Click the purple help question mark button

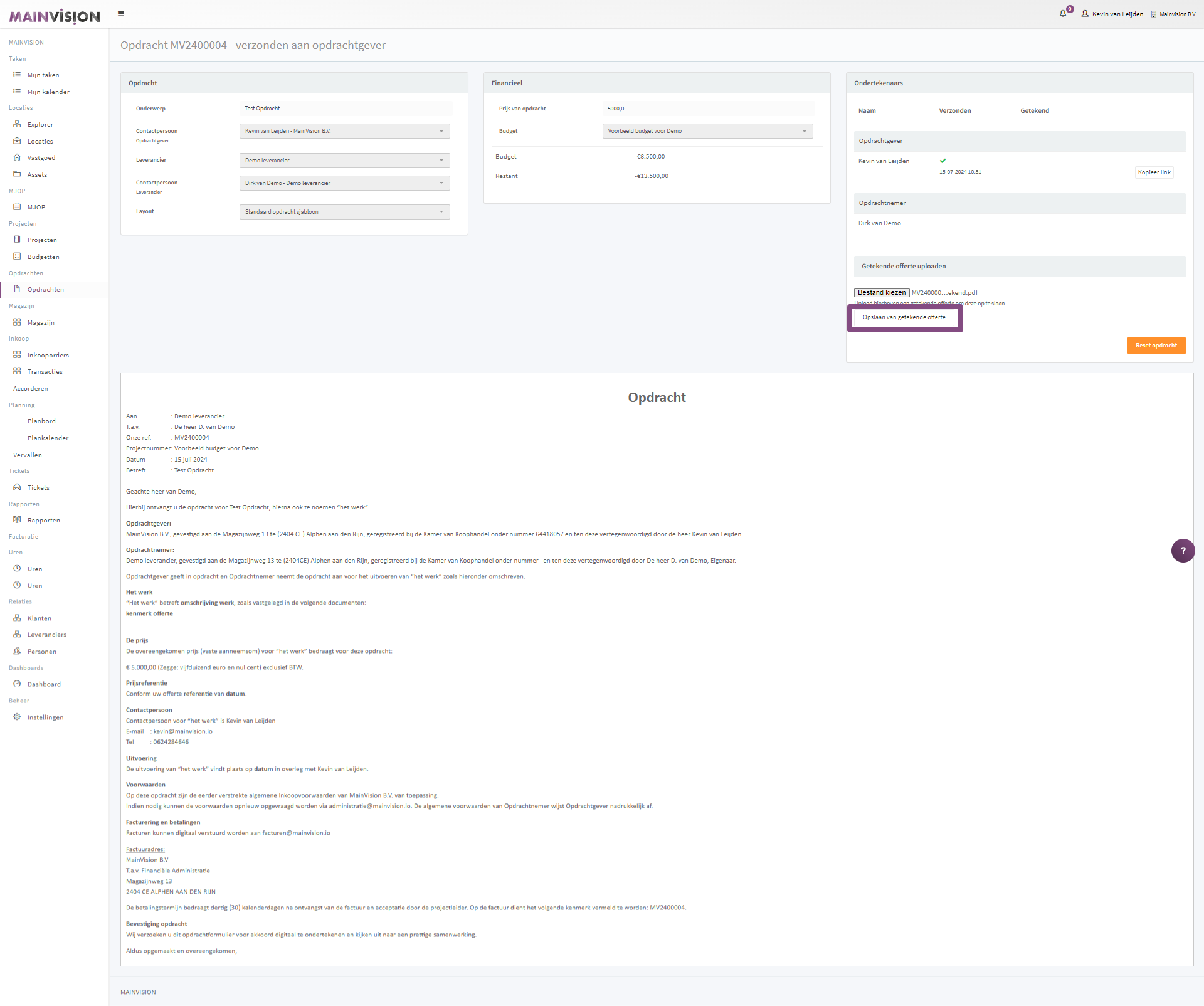coord(1183,551)
